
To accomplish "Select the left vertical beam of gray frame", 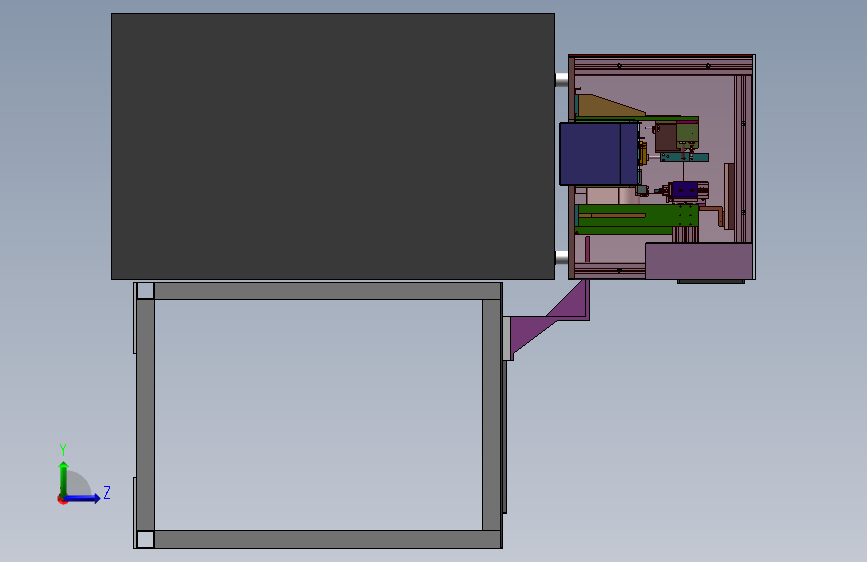I will pos(145,415).
